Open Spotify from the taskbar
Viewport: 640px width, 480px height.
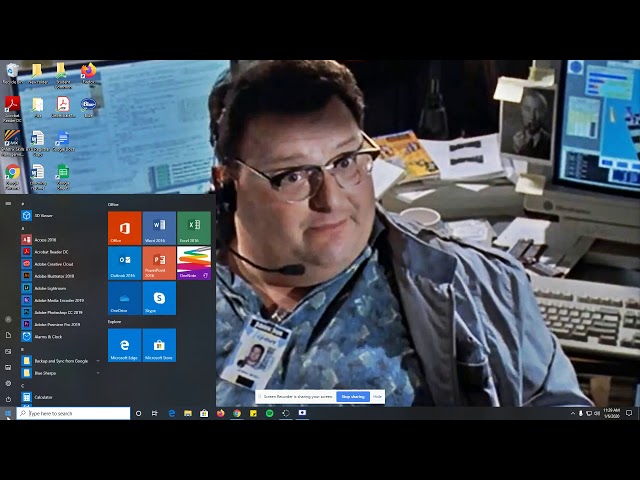[x=269, y=413]
